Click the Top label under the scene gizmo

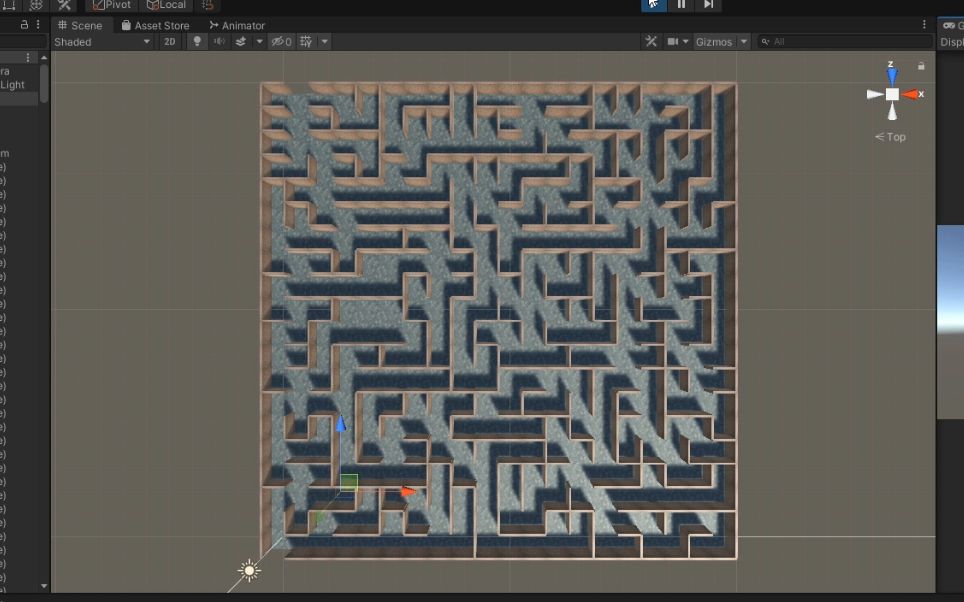tap(893, 137)
